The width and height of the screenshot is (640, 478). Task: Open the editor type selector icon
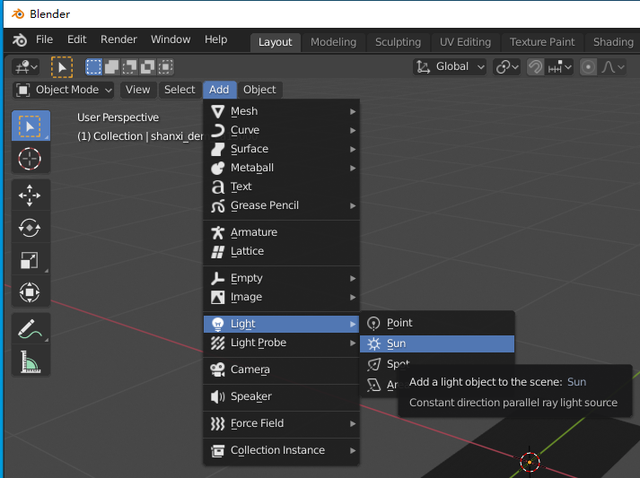(26, 67)
